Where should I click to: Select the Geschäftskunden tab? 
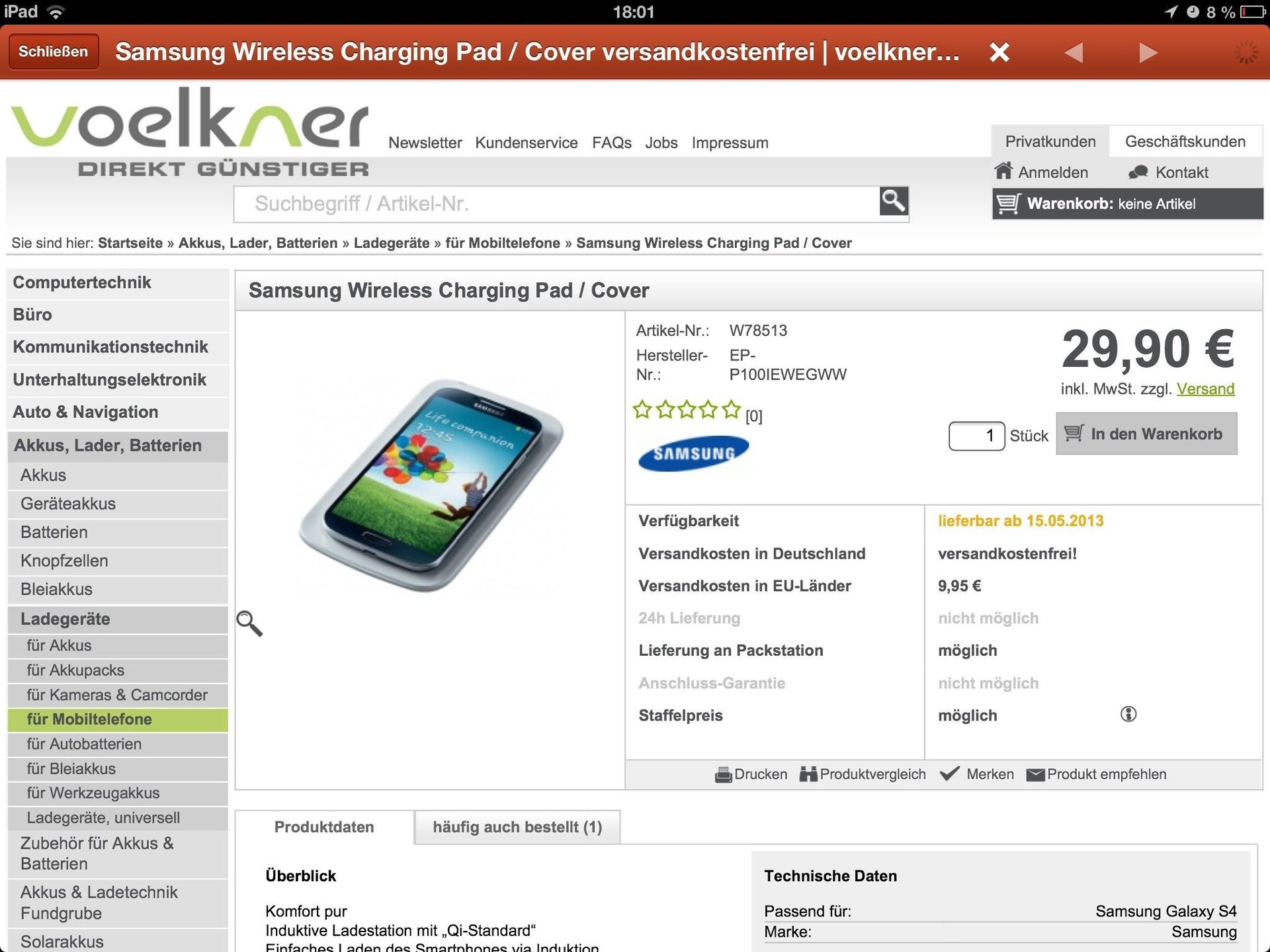(x=1185, y=141)
